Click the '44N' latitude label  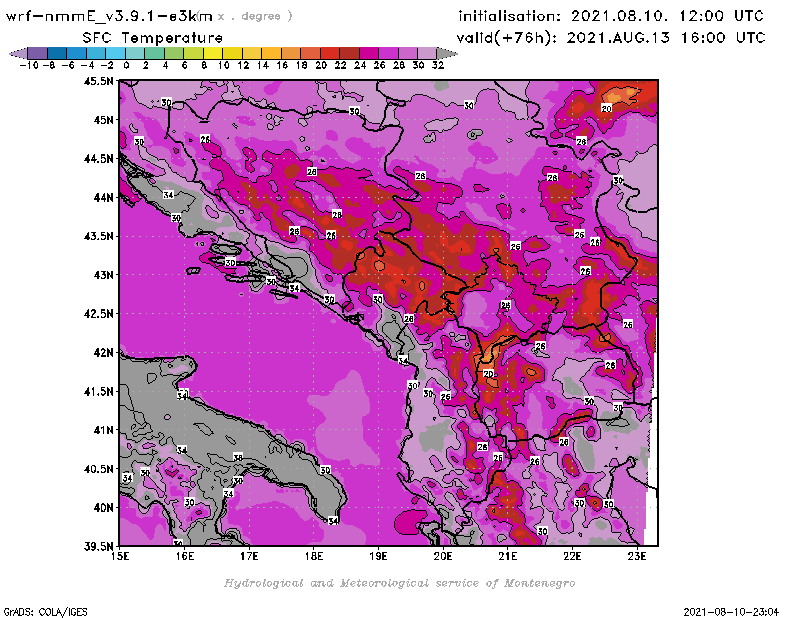click(103, 197)
